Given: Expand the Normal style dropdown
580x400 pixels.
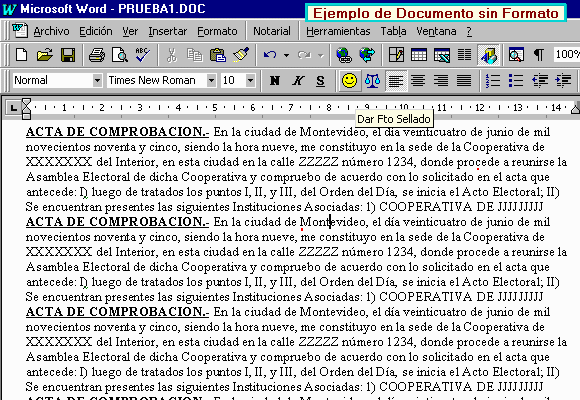Looking at the screenshot, I should point(97,80).
